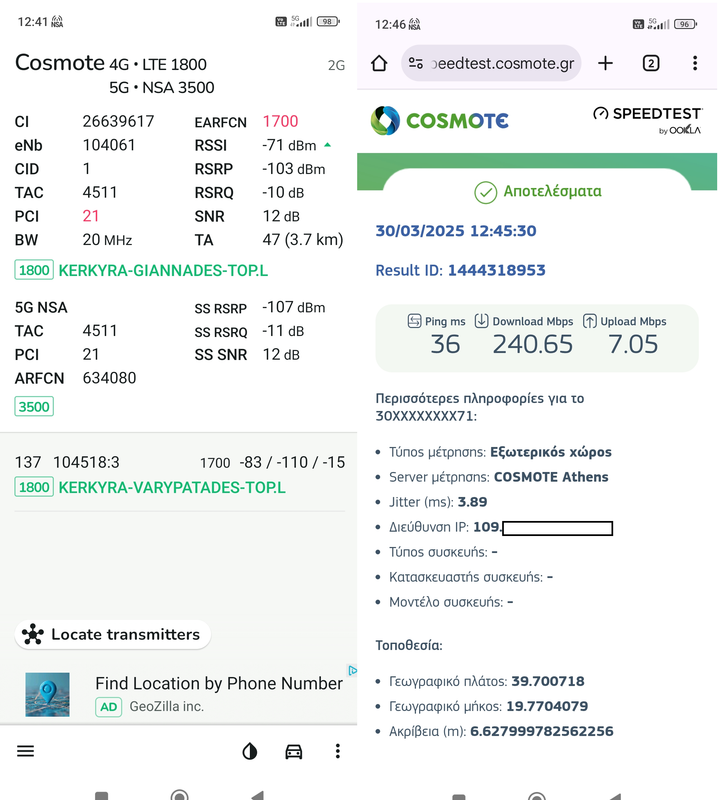The height and width of the screenshot is (800, 725).
Task: Tap the 1800 badge beside VARYPATADES
Action: (34, 487)
